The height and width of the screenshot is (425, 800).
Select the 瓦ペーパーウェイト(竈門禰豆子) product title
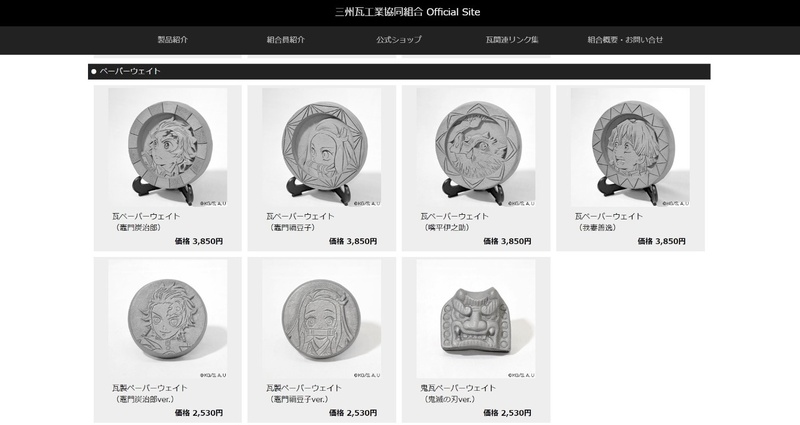(x=300, y=221)
